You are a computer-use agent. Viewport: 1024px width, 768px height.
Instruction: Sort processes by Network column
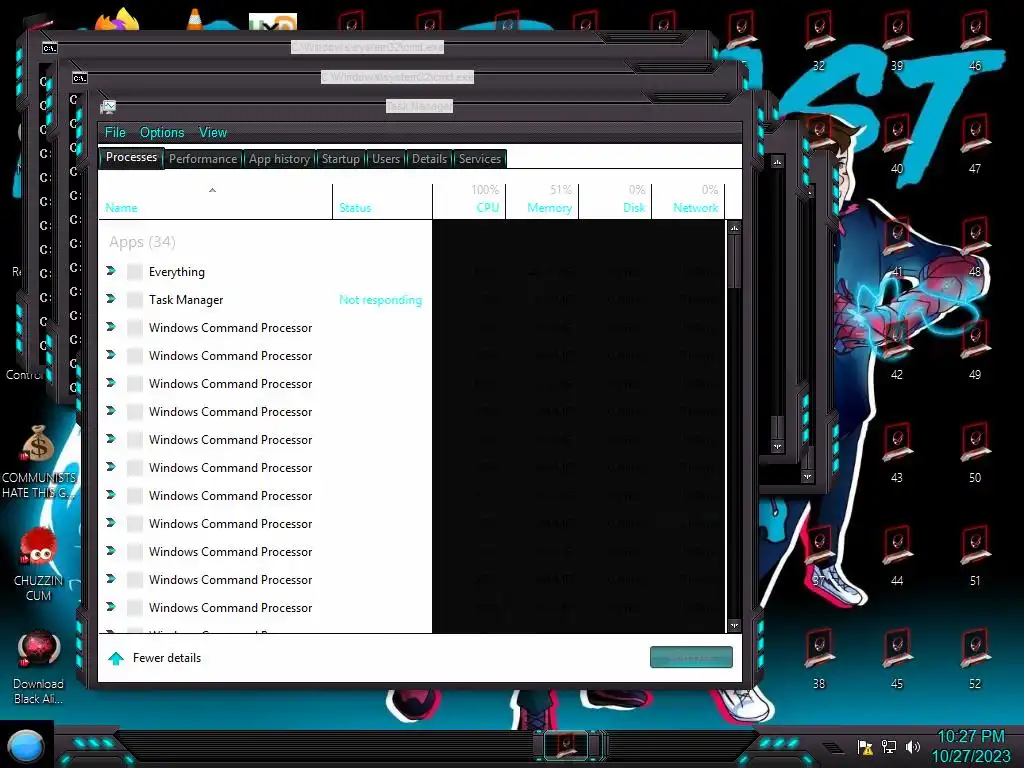pos(688,201)
